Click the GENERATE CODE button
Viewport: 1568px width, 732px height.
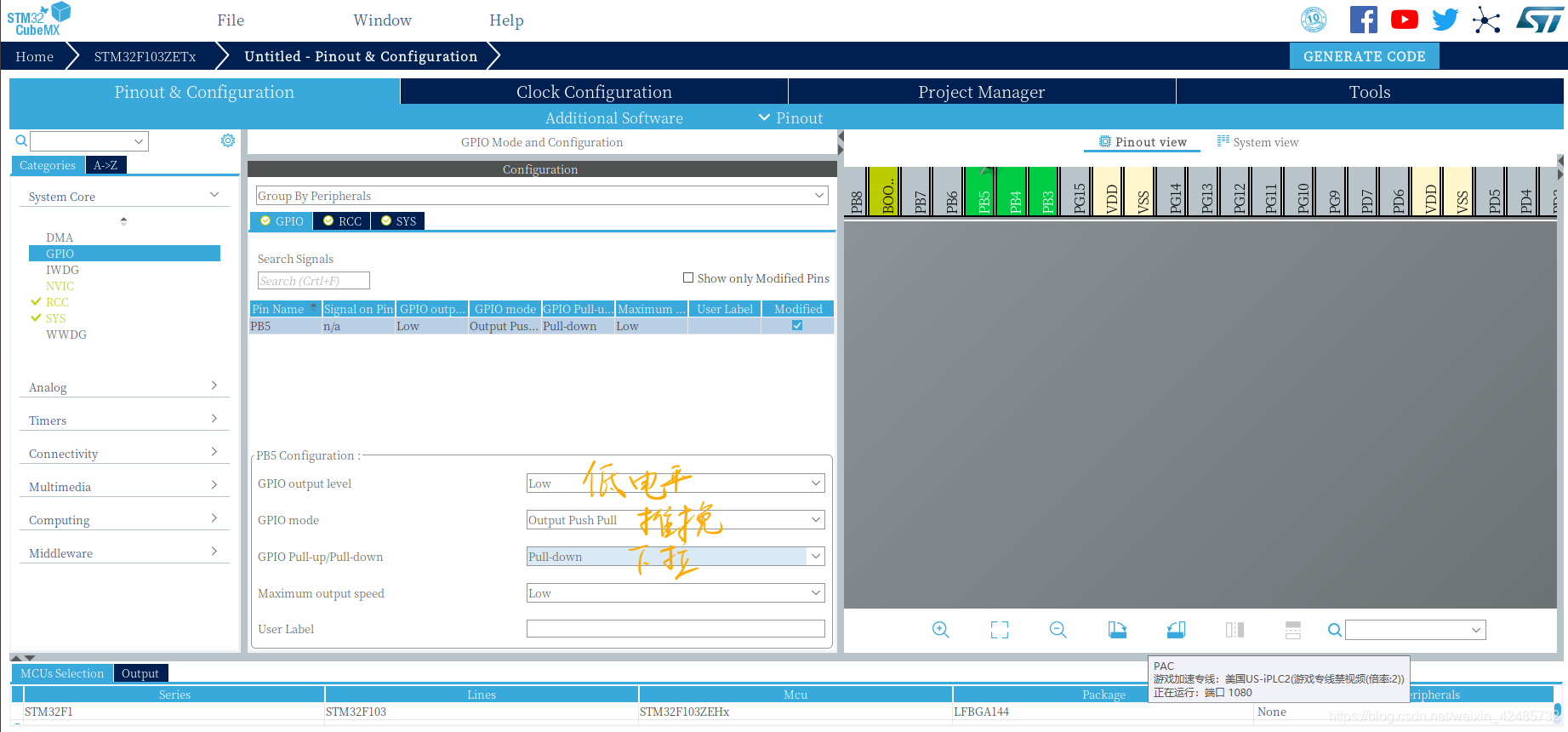(x=1364, y=56)
